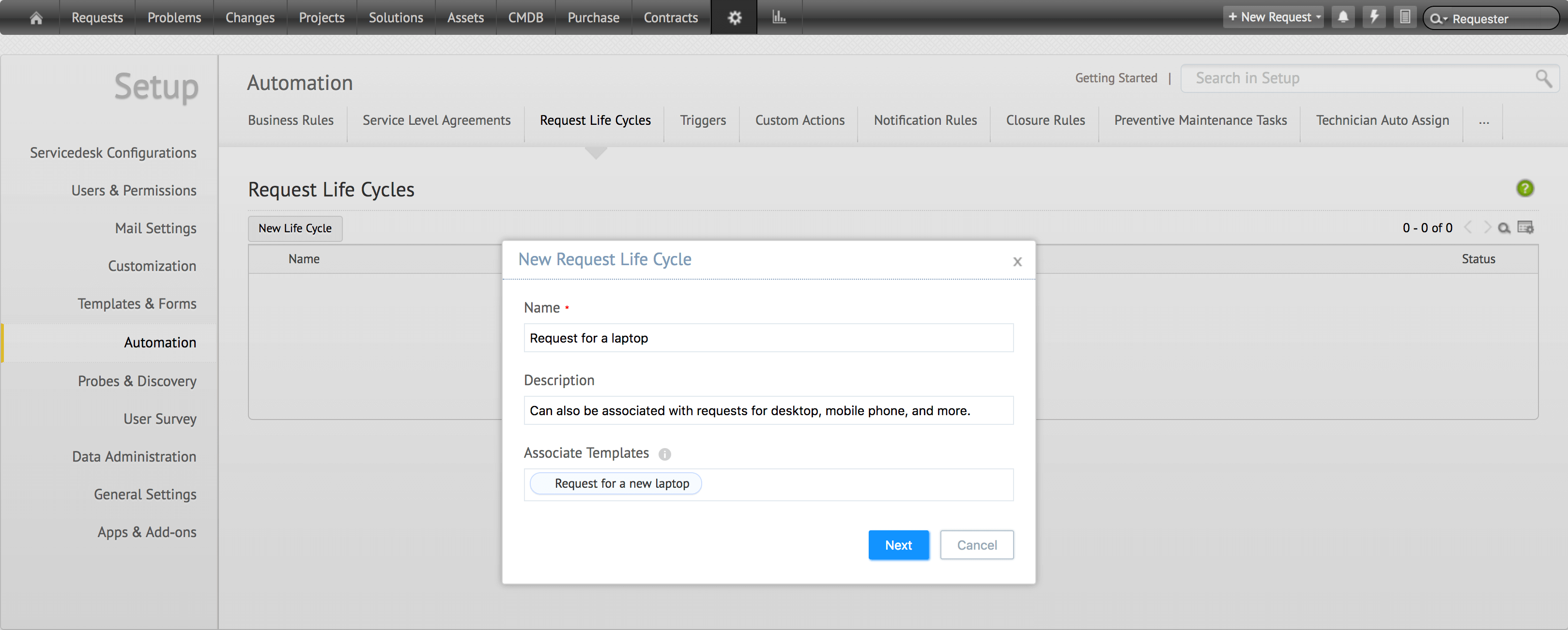Go to the Home icon

pyautogui.click(x=36, y=17)
